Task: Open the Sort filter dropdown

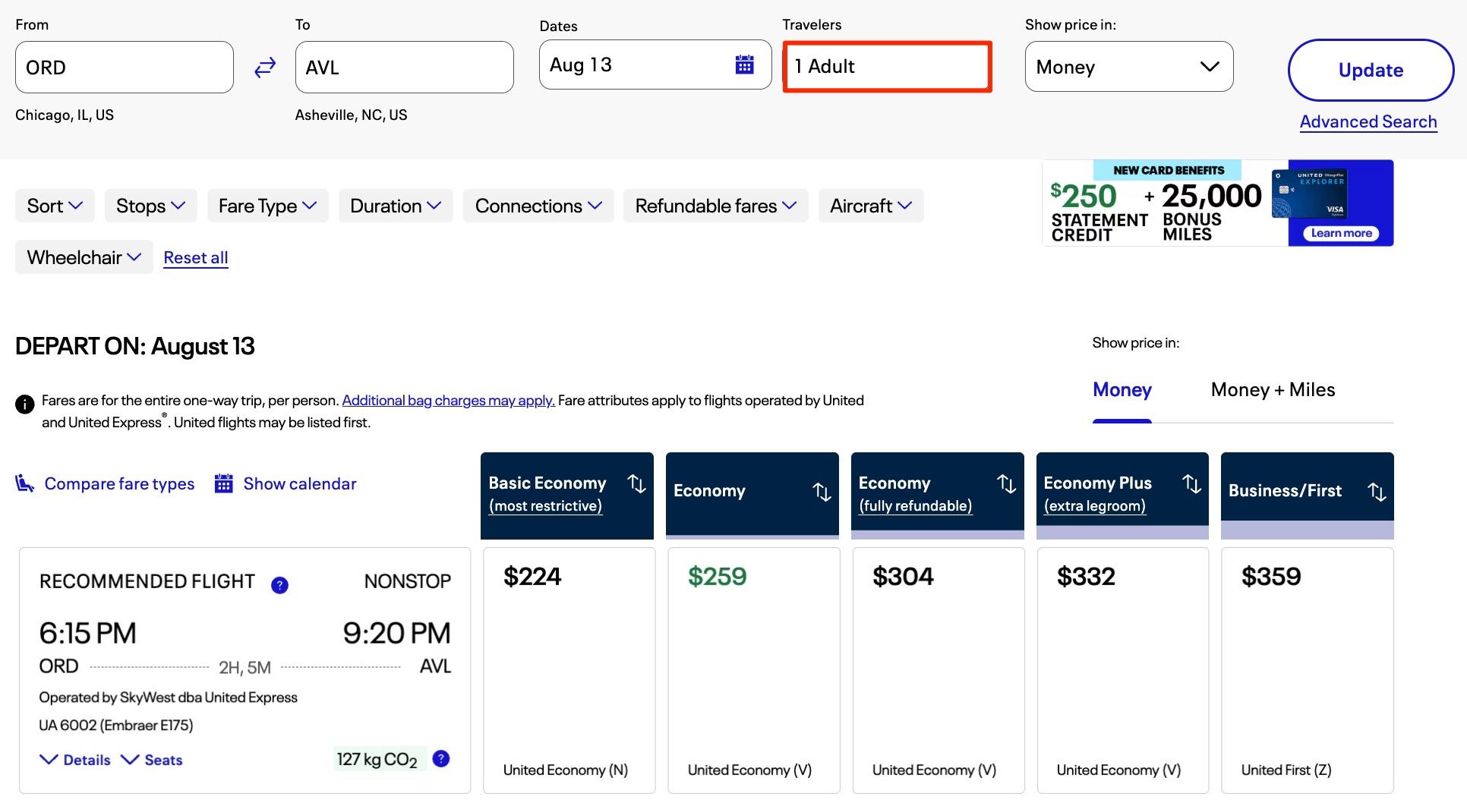Action: pyautogui.click(x=55, y=206)
